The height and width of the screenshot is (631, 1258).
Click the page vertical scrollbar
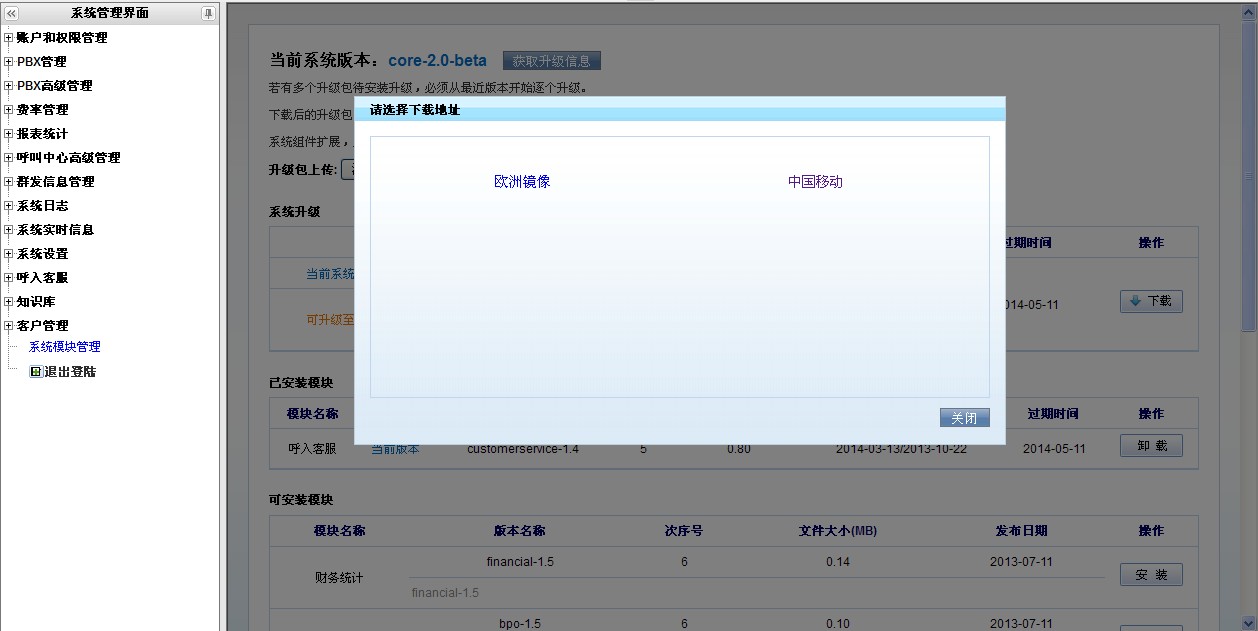tap(1249, 200)
